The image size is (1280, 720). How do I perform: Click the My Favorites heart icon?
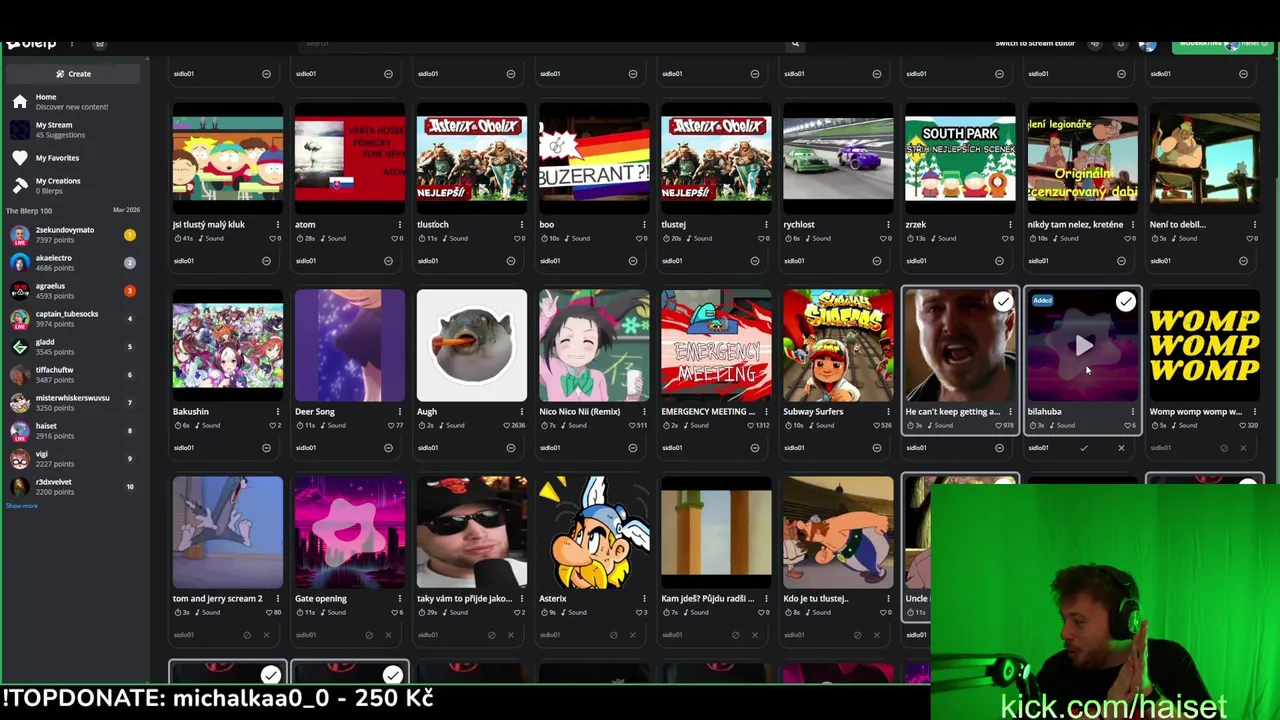[x=20, y=157]
